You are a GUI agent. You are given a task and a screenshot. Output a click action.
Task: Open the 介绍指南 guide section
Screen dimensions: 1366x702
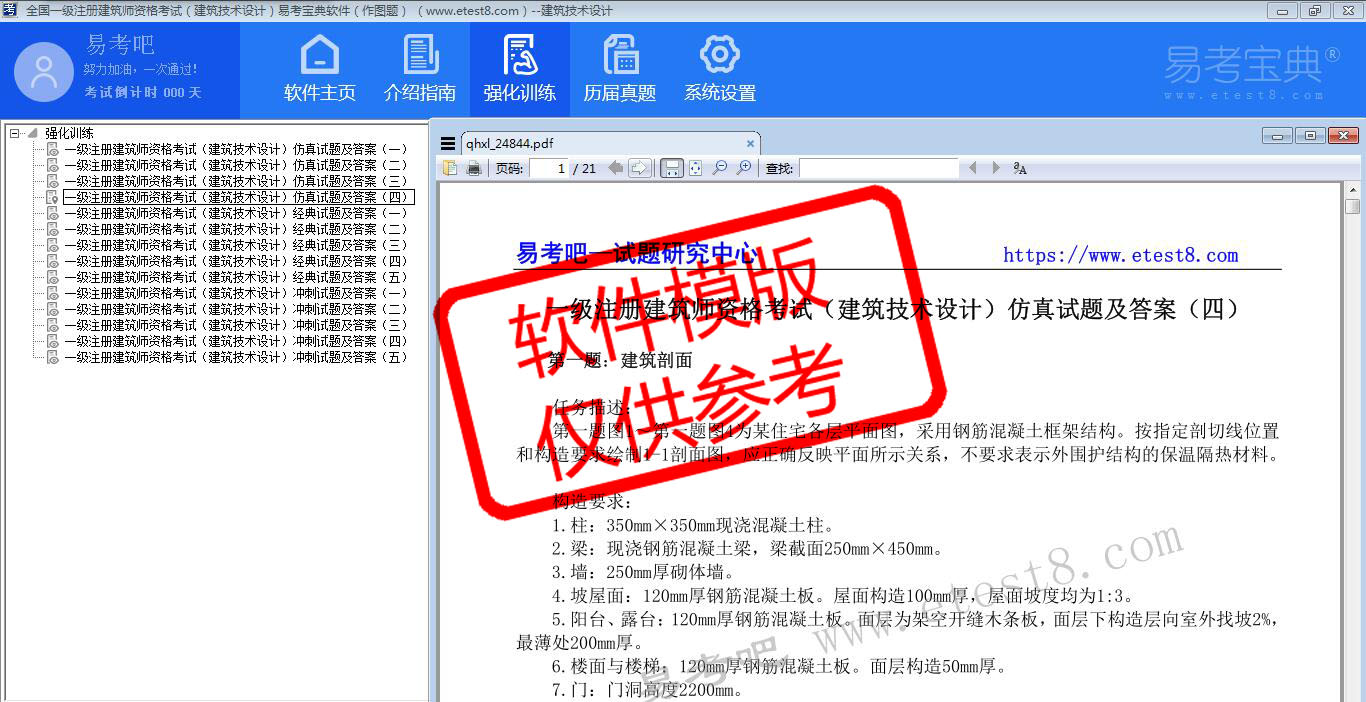pos(420,70)
